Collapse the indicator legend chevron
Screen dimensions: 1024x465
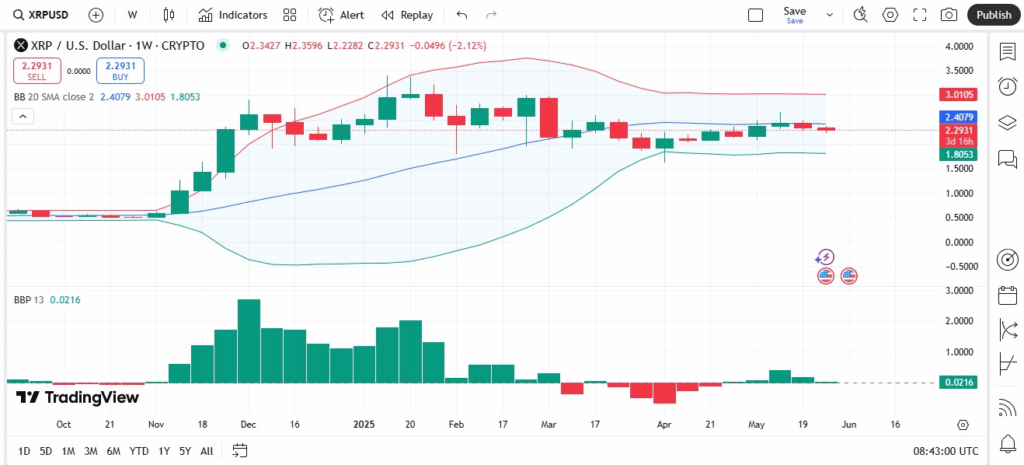pos(22,117)
